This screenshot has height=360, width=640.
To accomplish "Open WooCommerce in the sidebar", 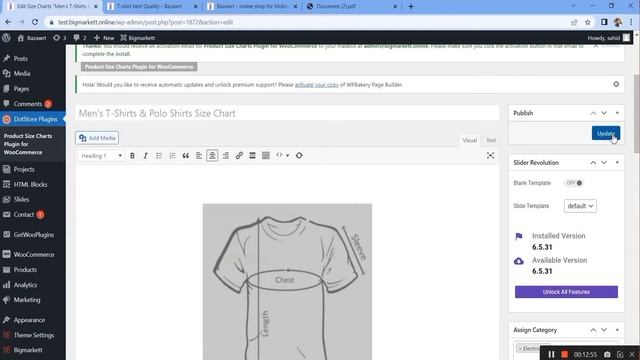I will (33, 254).
